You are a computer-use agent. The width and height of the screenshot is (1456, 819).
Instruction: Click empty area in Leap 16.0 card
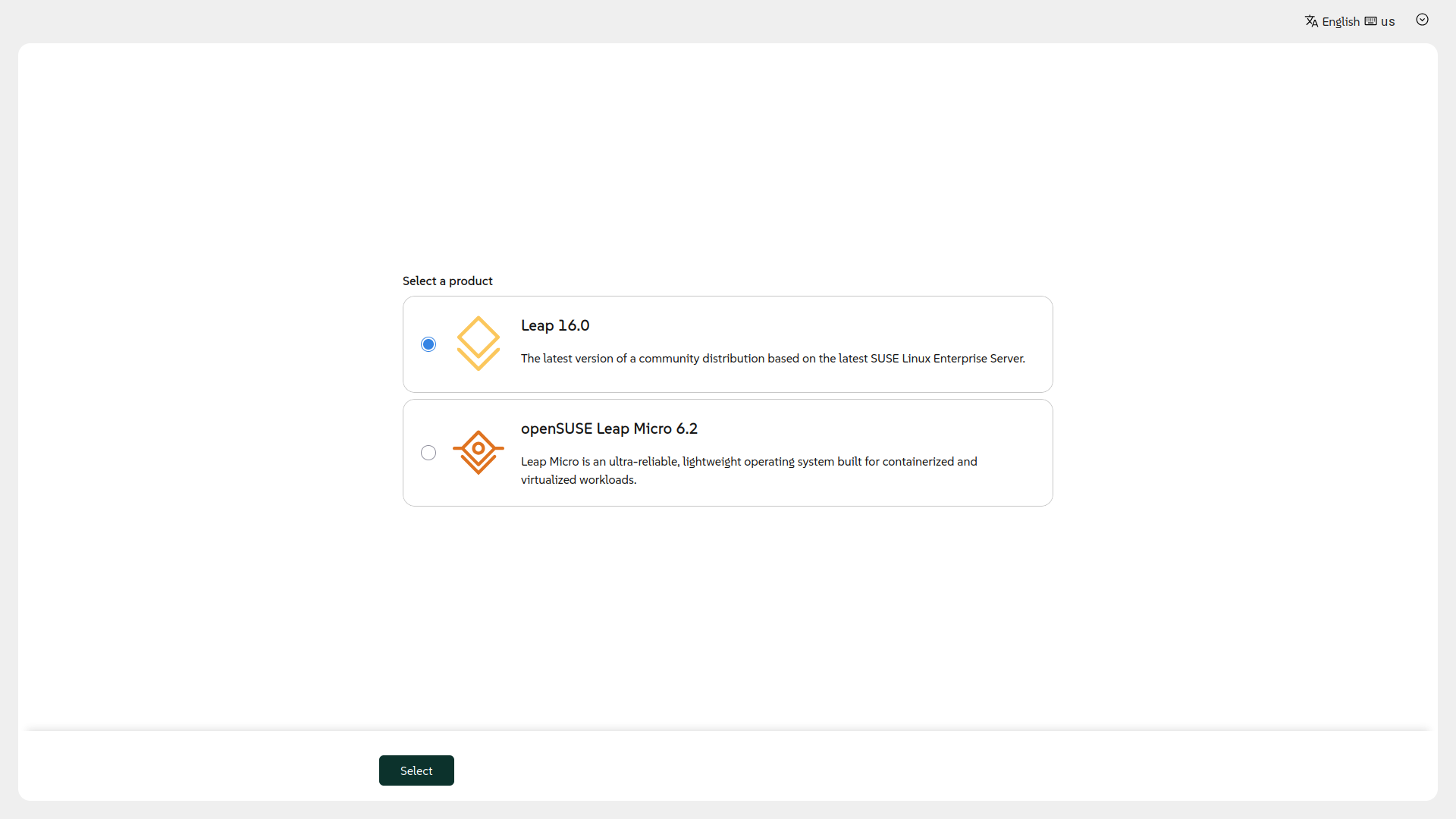coord(872,322)
